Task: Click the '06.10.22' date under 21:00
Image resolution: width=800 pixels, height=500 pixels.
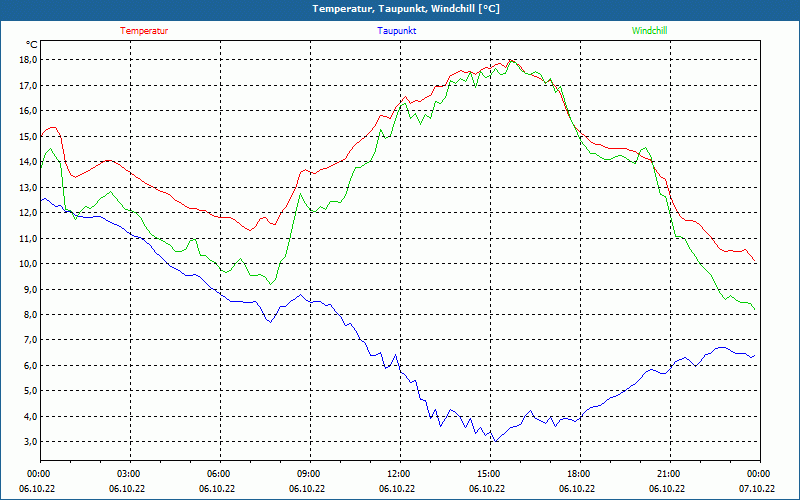Action: 667,489
